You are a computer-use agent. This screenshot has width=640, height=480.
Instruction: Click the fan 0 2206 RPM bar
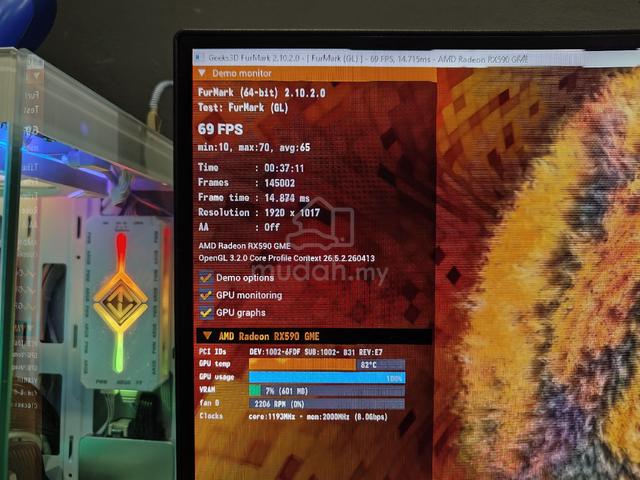pos(327,404)
